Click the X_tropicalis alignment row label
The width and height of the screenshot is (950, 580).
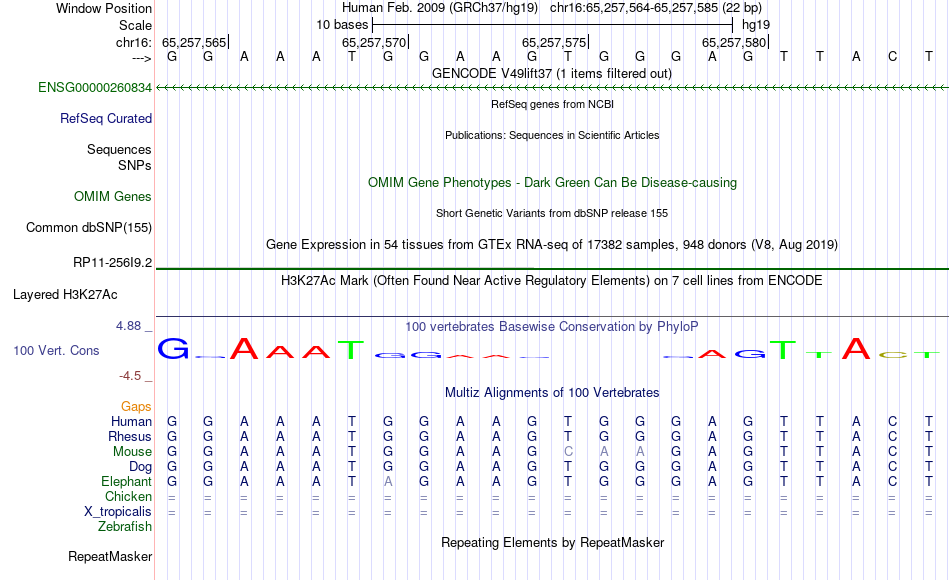(x=118, y=512)
